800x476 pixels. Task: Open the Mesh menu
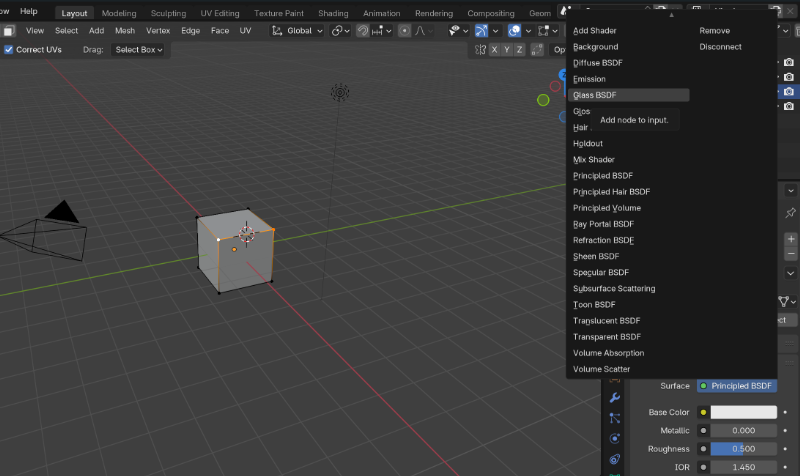125,31
